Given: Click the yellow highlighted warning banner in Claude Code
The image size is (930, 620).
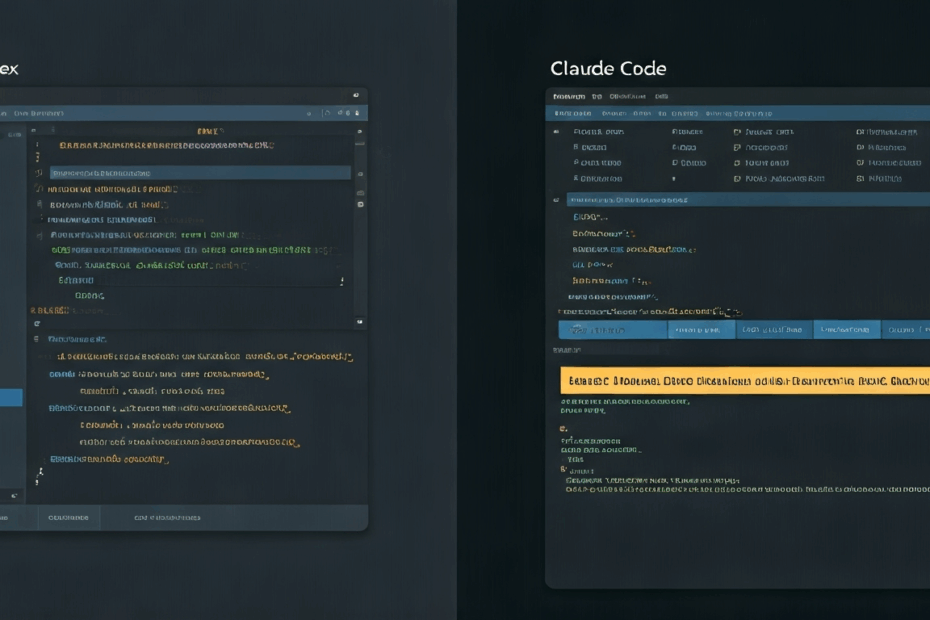Looking at the screenshot, I should (745, 383).
